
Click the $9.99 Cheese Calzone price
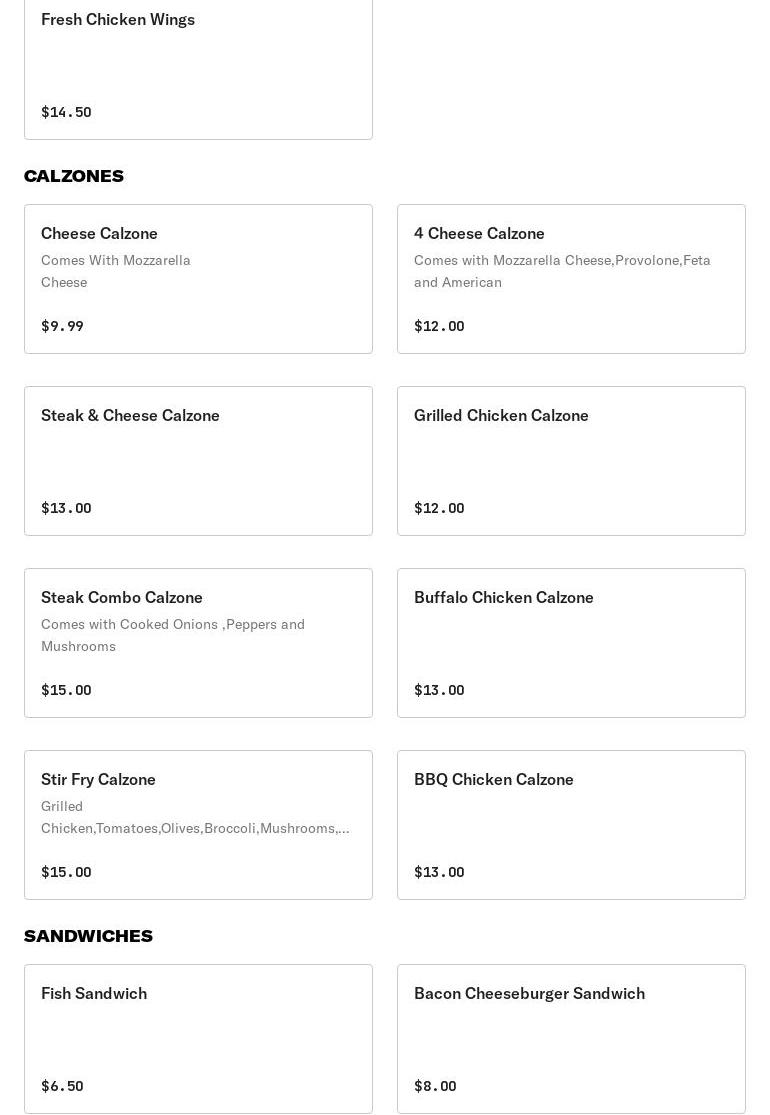[x=62, y=326]
